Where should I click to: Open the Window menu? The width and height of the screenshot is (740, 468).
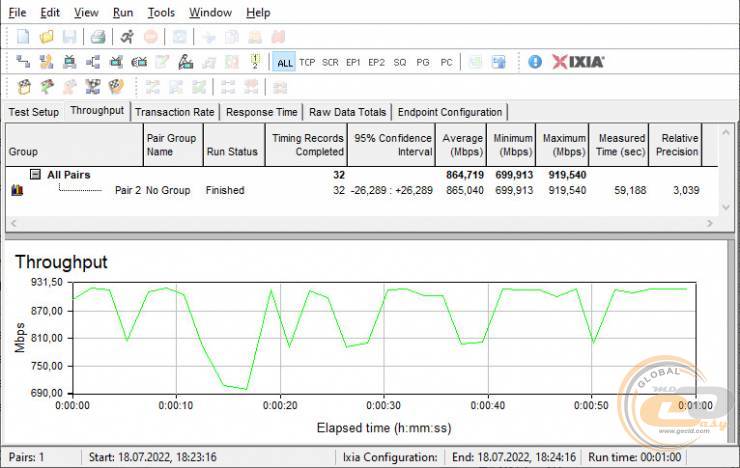pos(210,13)
